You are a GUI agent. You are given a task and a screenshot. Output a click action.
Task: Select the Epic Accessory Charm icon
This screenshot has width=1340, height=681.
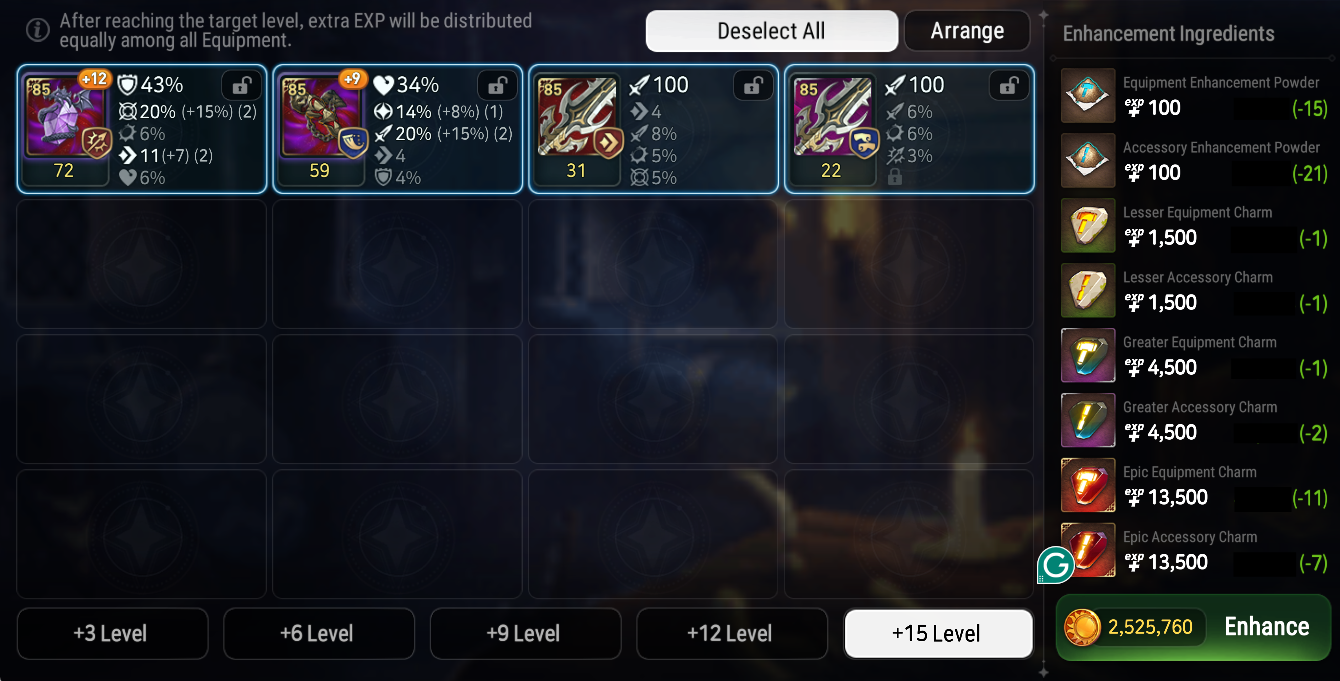[1088, 551]
